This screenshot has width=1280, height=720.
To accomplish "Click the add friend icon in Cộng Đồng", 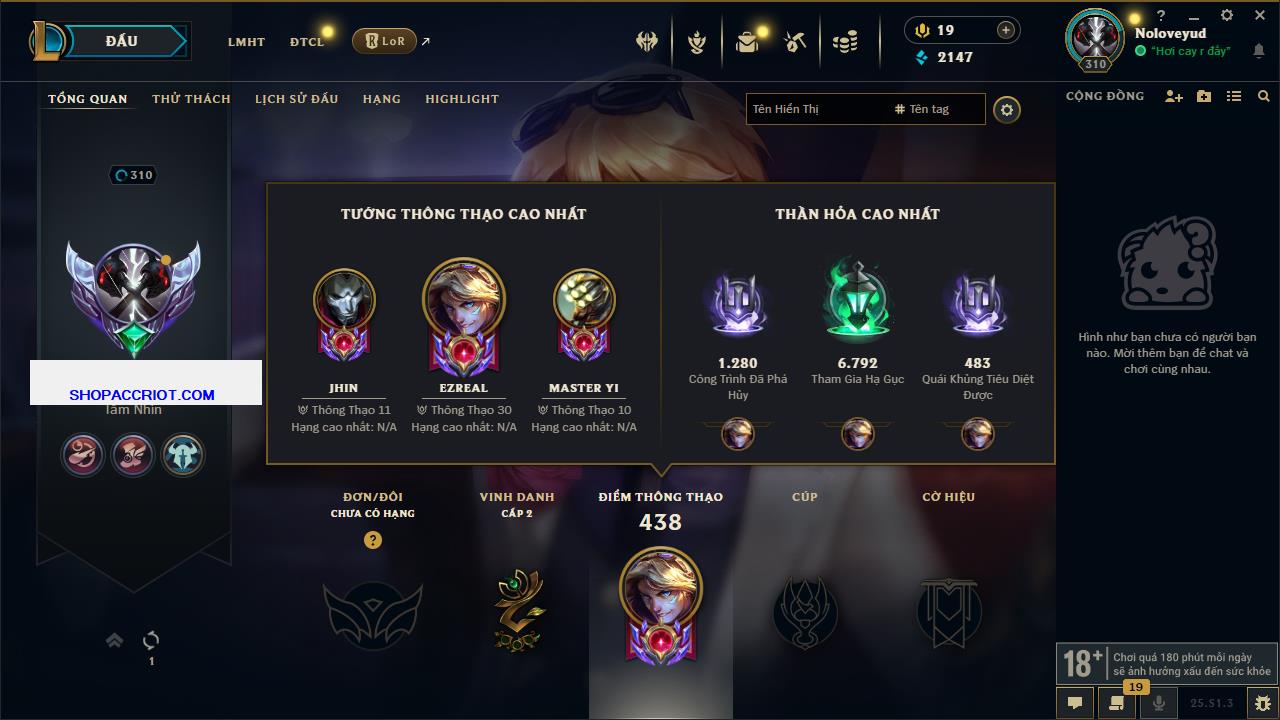I will [1174, 96].
